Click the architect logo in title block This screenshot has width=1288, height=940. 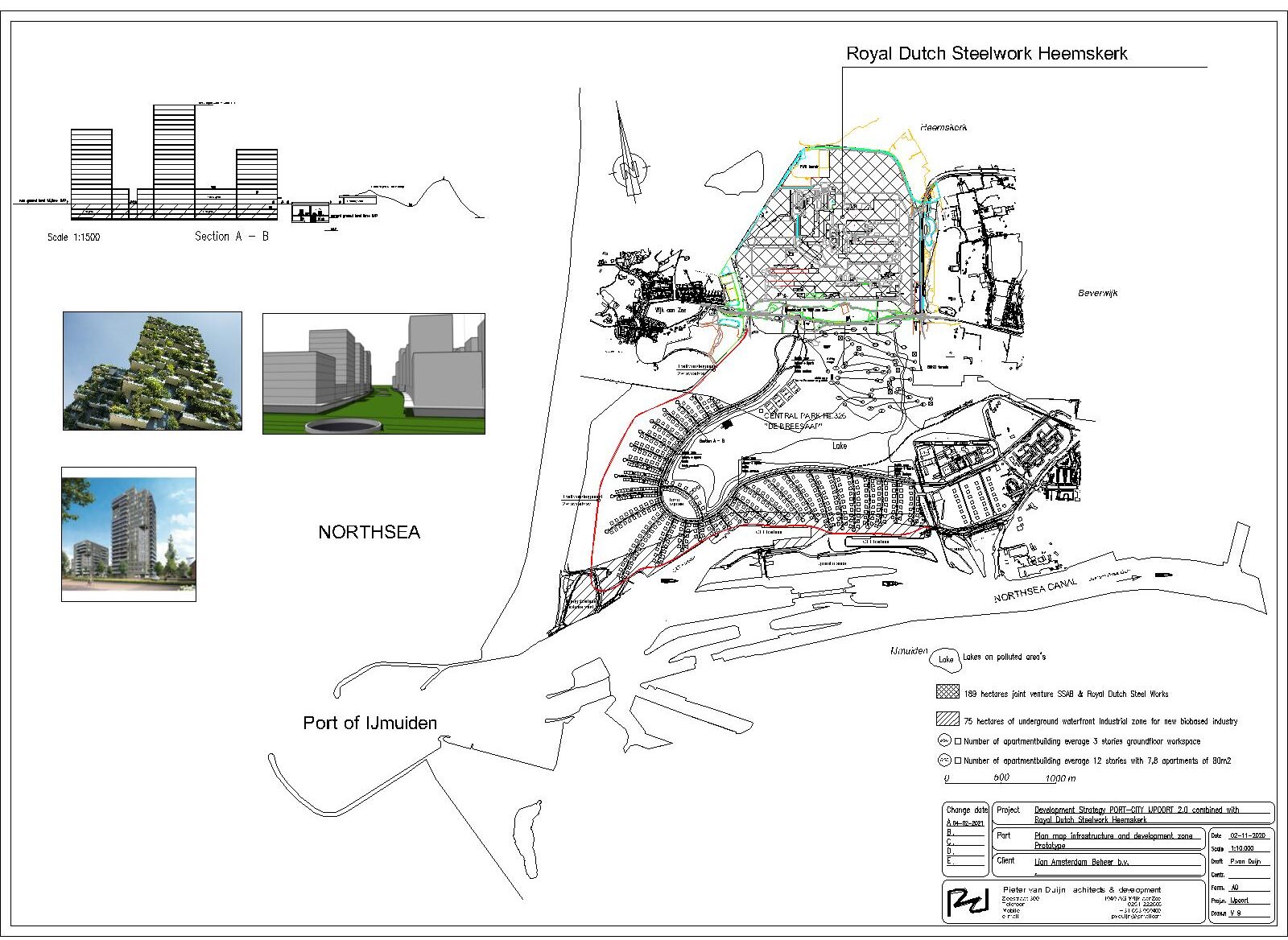point(968,902)
